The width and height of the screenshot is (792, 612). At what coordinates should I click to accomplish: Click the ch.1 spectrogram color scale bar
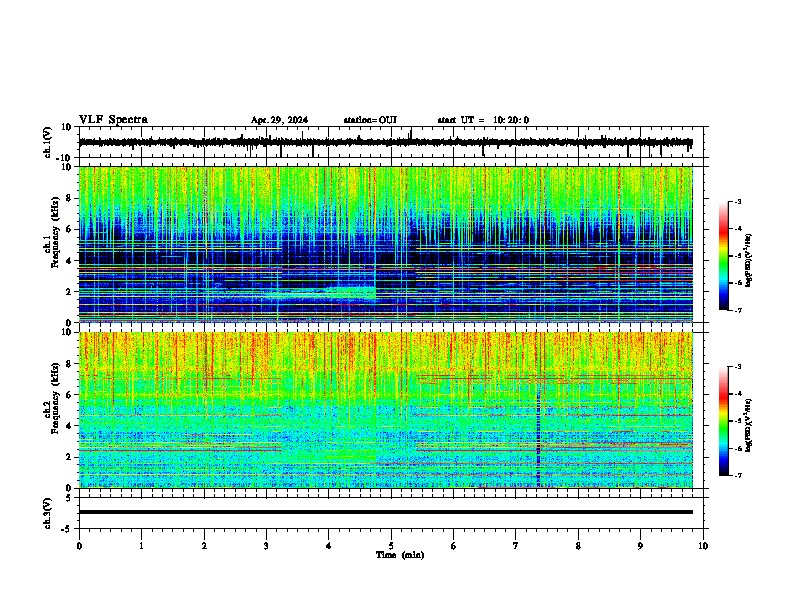click(x=723, y=256)
